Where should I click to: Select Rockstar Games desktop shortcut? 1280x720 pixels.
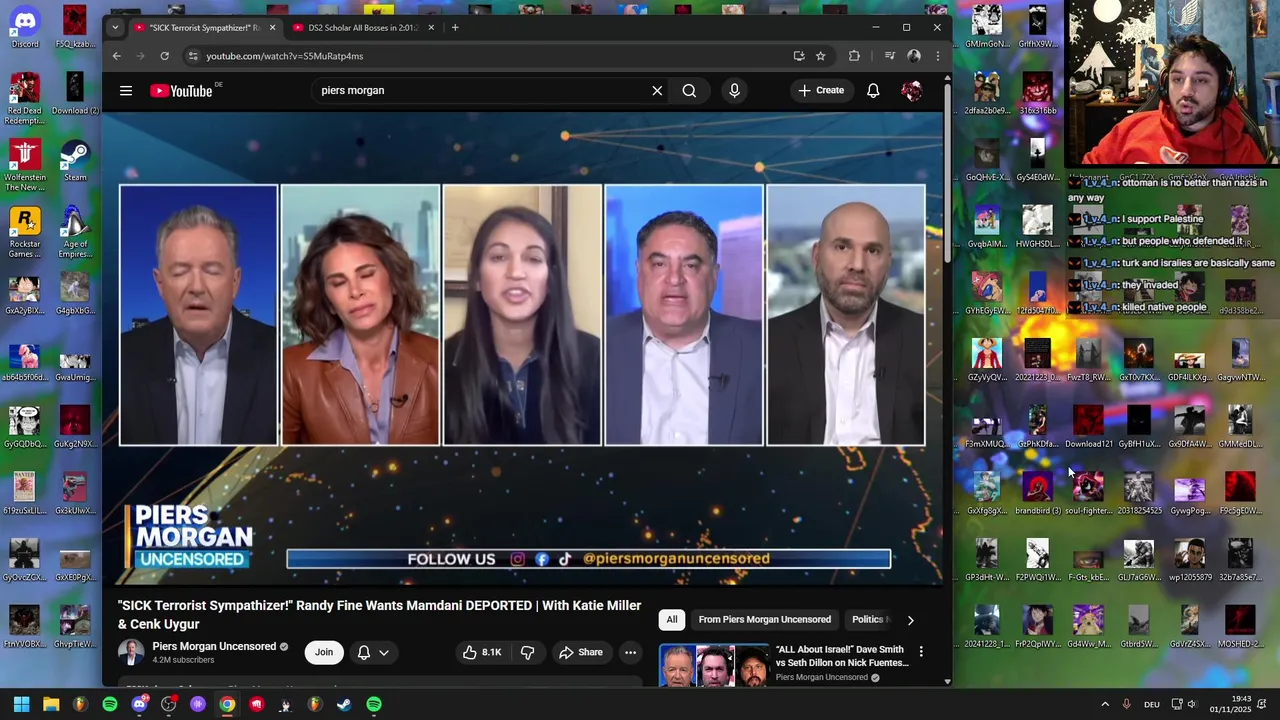tap(25, 232)
